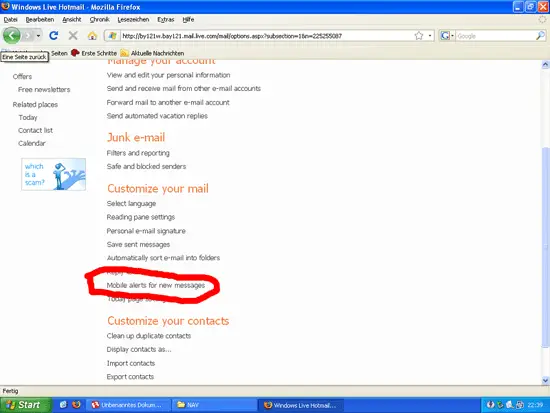
Task: Open Display contacts as...
Action: tap(139, 349)
